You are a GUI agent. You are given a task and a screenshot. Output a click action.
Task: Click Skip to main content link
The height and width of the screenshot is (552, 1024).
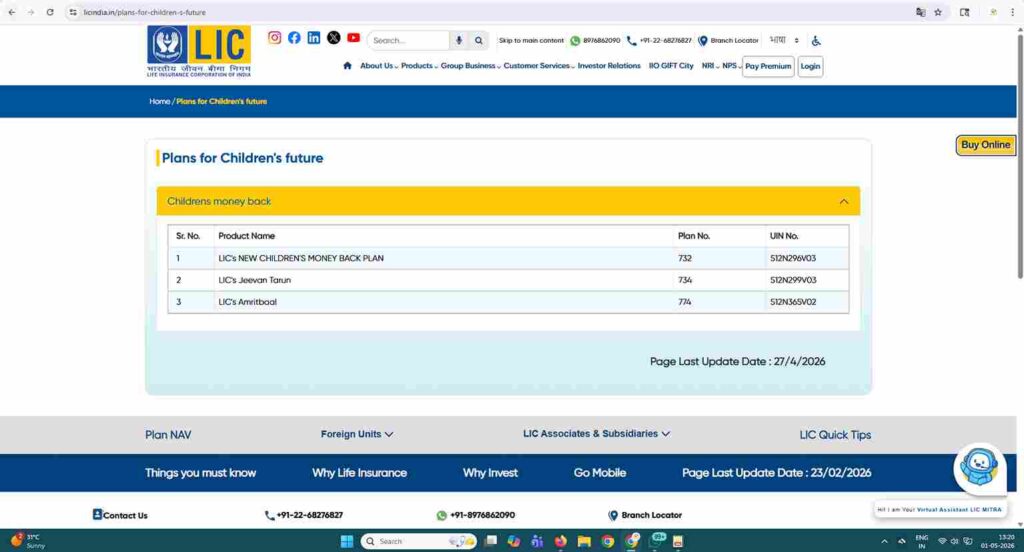[531, 41]
